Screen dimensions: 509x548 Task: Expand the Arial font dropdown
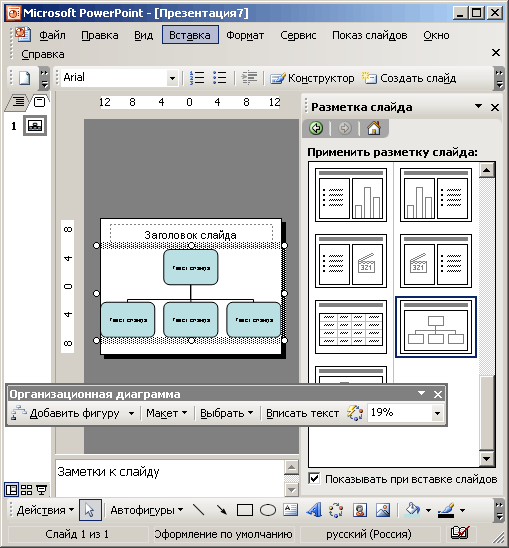coord(172,78)
